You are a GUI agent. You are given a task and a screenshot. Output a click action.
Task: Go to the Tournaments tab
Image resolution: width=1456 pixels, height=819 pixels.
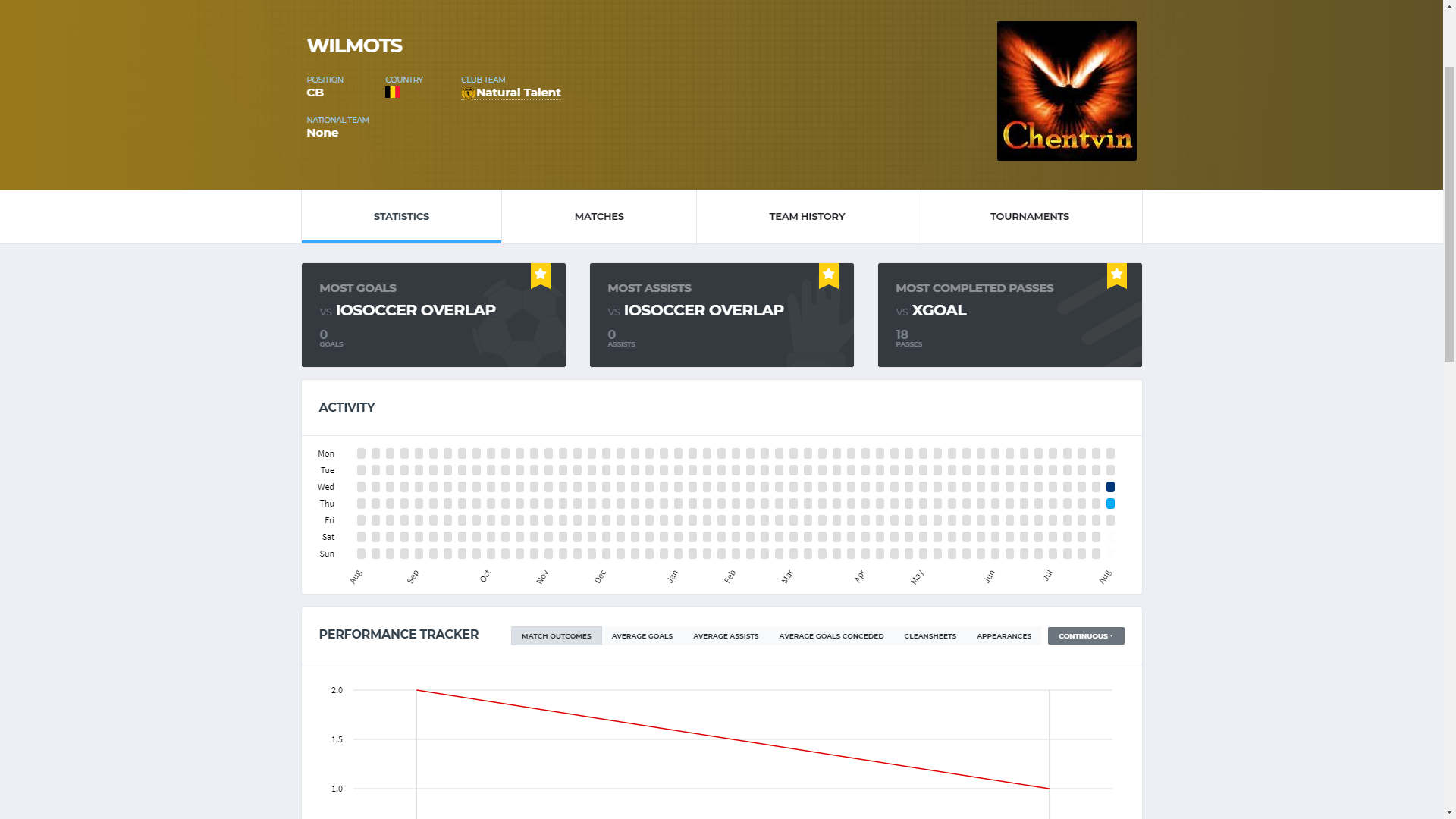click(1029, 217)
